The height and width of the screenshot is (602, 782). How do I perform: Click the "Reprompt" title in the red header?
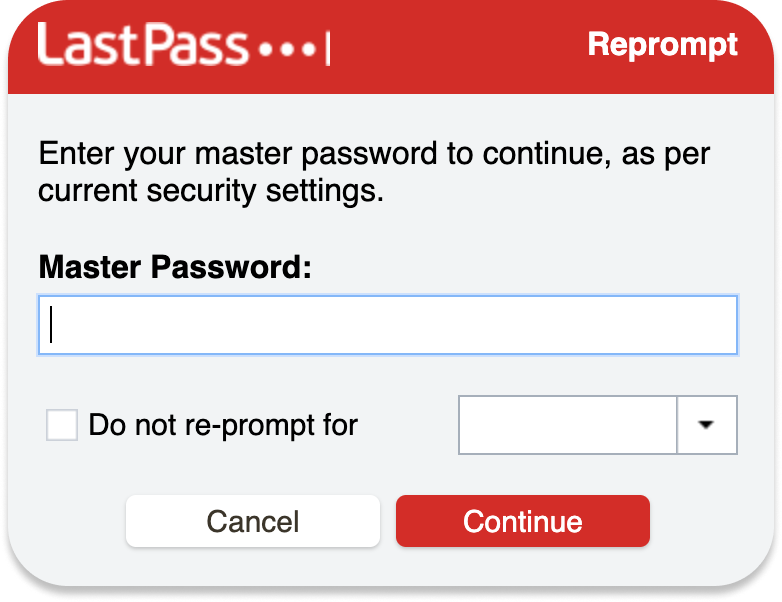pos(662,46)
